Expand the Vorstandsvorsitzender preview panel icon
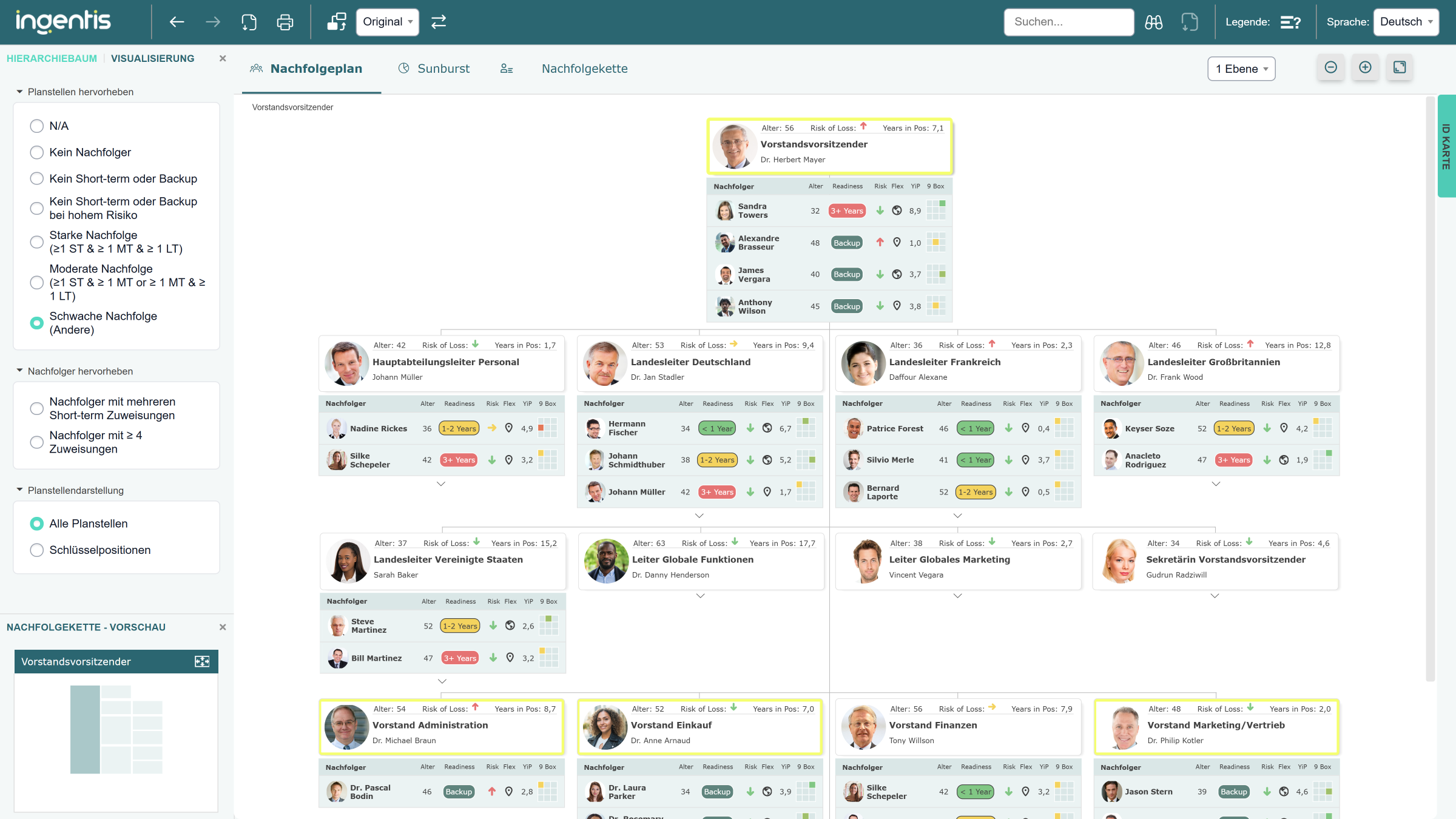The height and width of the screenshot is (819, 1456). (202, 661)
